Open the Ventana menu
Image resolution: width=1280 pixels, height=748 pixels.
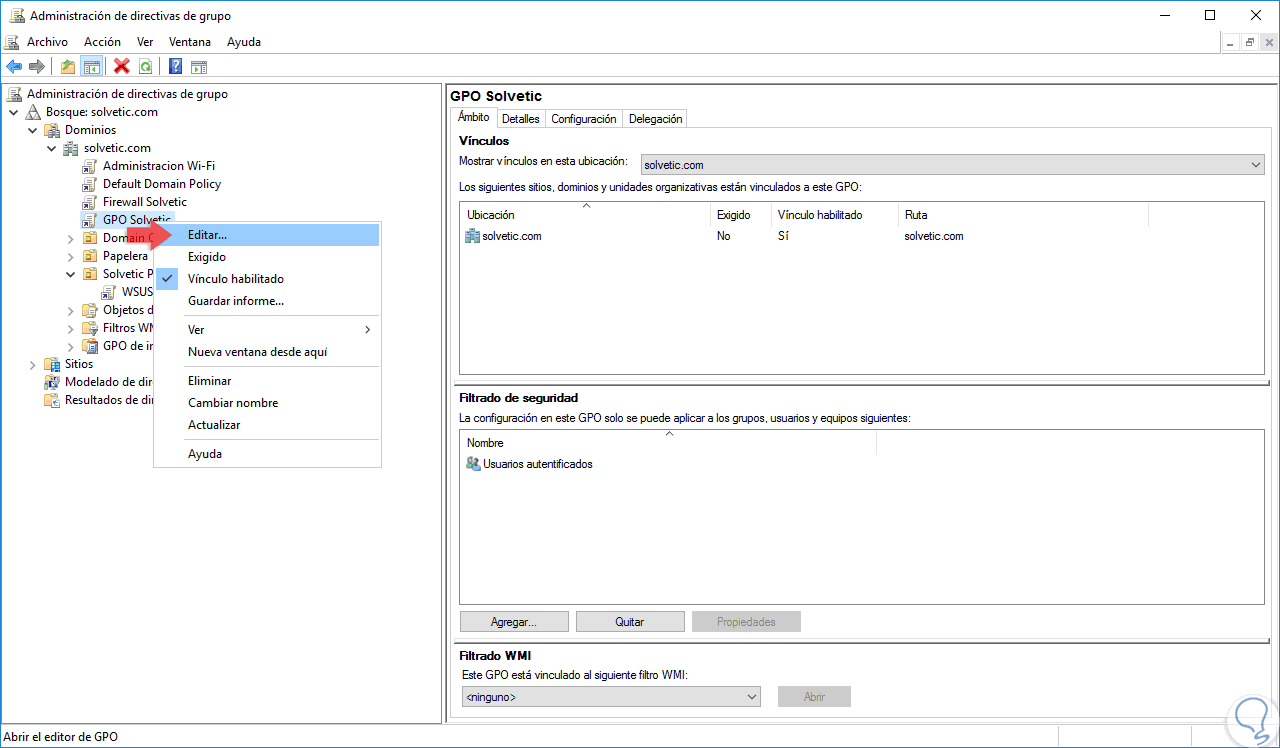tap(190, 42)
